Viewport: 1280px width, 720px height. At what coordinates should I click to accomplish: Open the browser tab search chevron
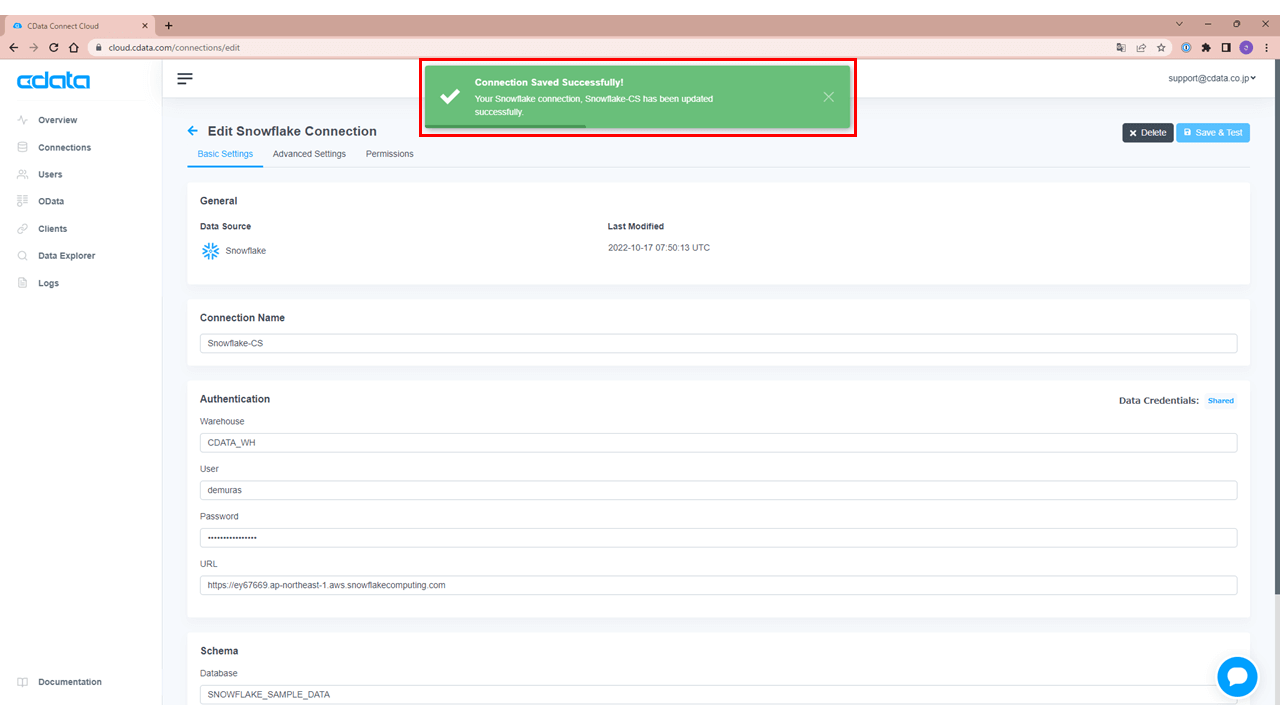point(1180,23)
